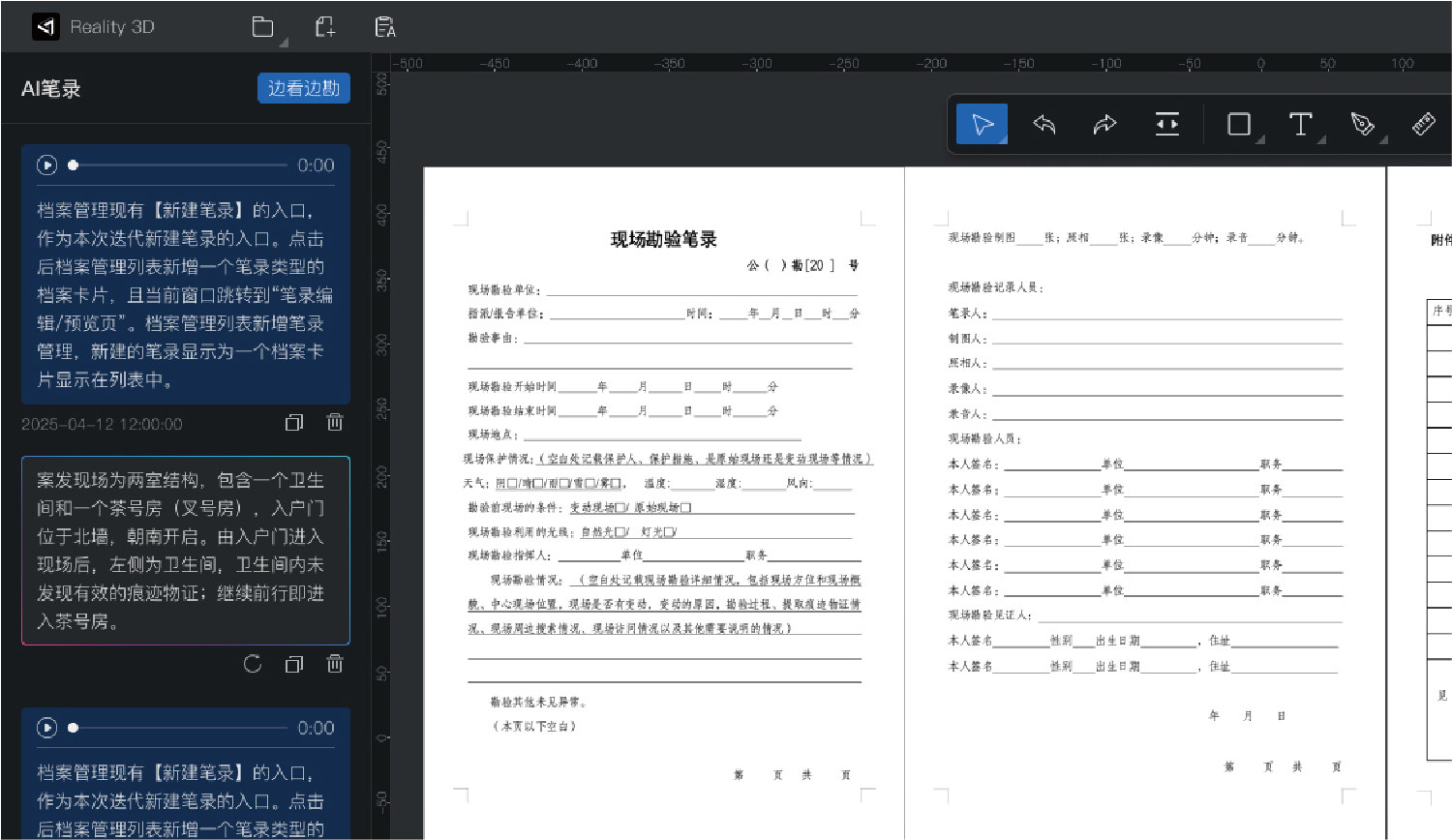1452x840 pixels.
Task: Copy the selected crime scene text note
Action: [294, 664]
